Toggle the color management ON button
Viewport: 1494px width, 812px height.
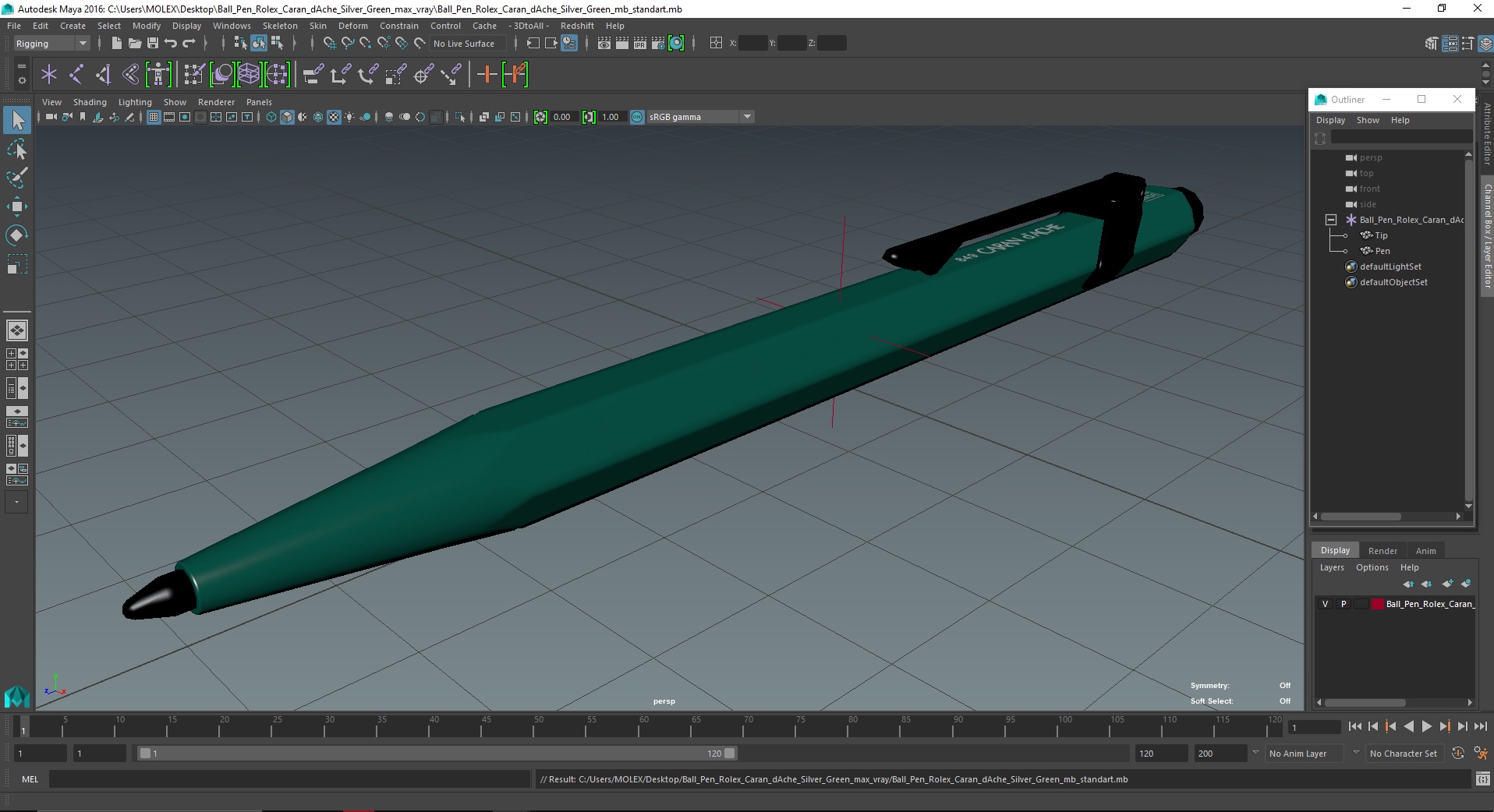[x=637, y=117]
